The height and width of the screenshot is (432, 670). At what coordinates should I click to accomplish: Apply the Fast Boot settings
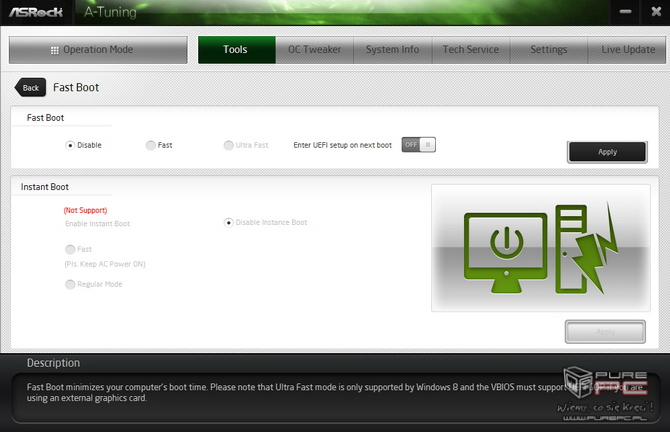tap(607, 152)
